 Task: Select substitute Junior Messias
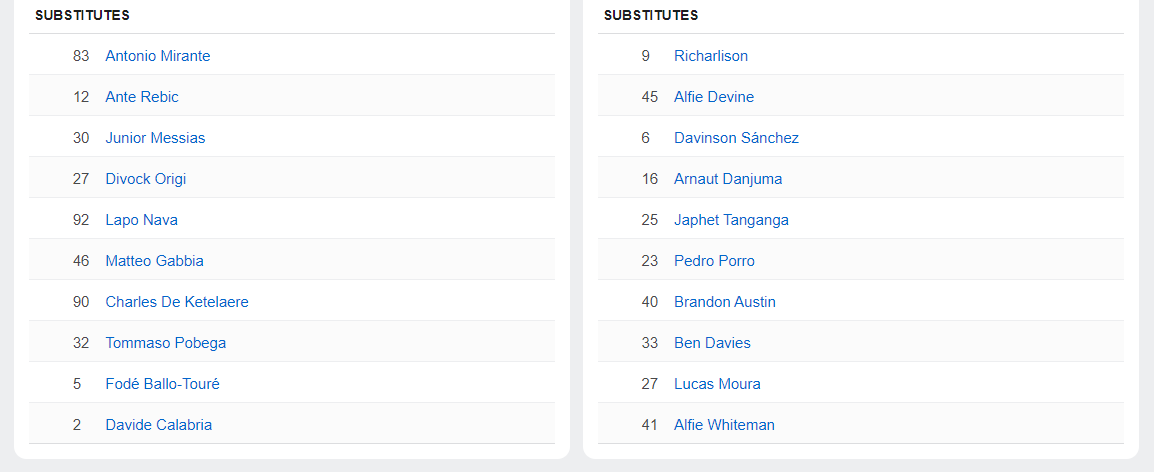point(155,138)
